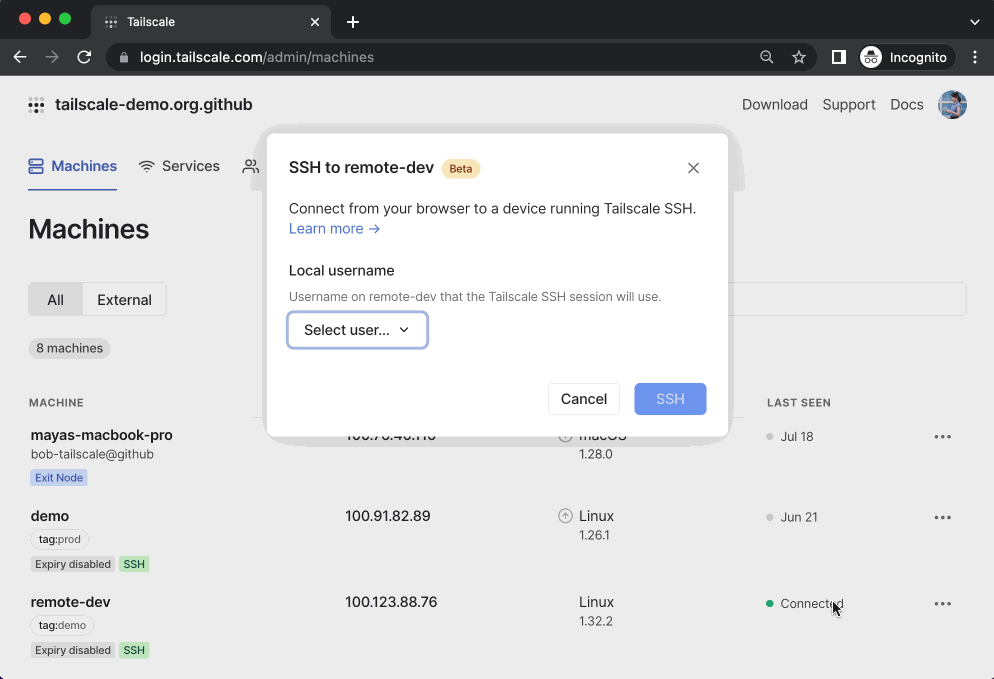The image size is (994, 679).
Task: Switch to the Machines tab
Action: pyautogui.click(x=72, y=166)
